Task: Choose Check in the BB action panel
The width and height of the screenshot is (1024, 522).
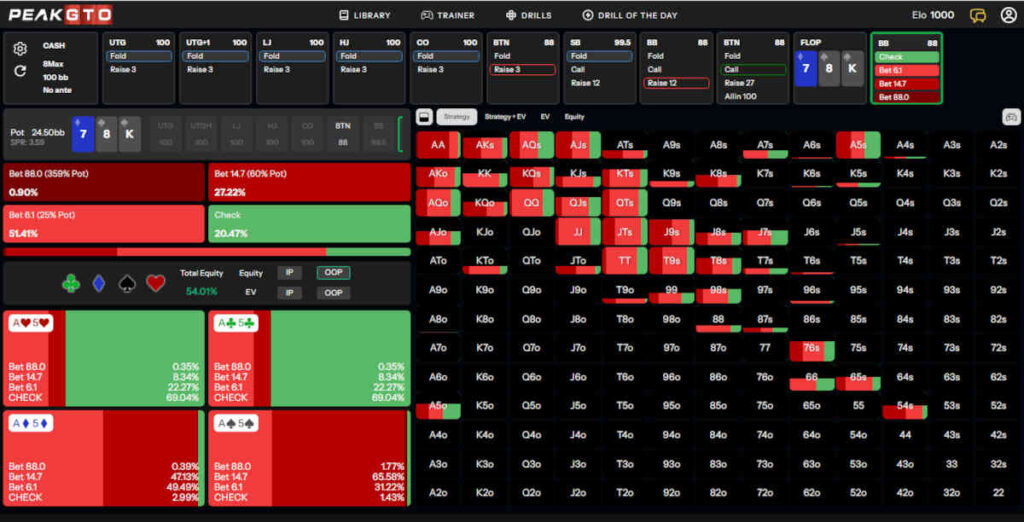Action: (x=906, y=57)
